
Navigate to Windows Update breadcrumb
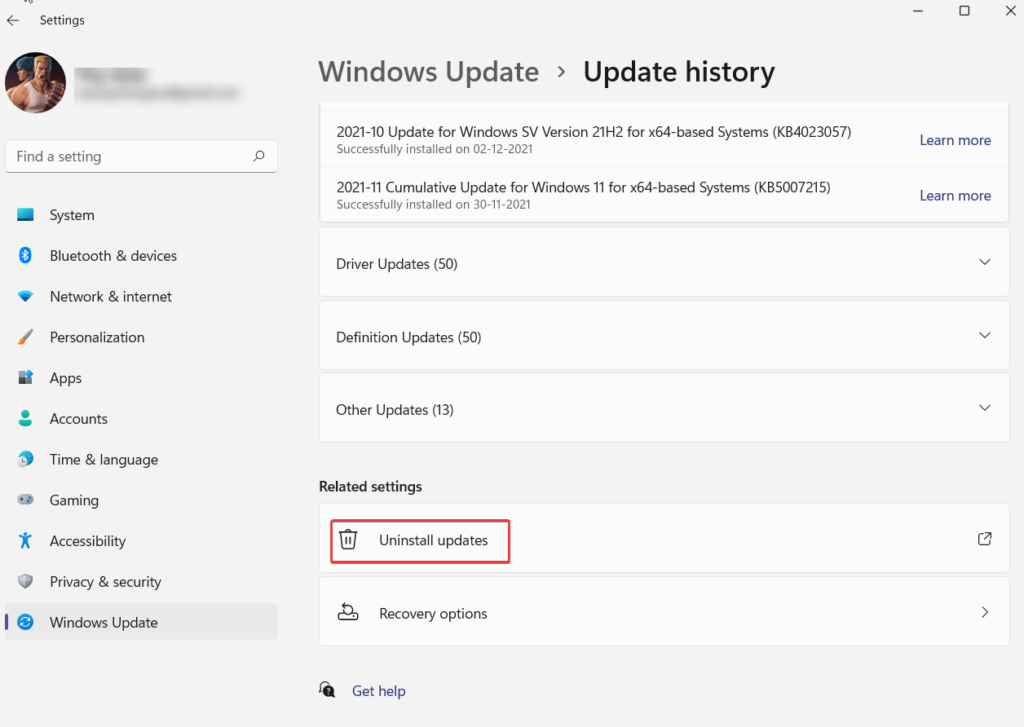pyautogui.click(x=428, y=72)
